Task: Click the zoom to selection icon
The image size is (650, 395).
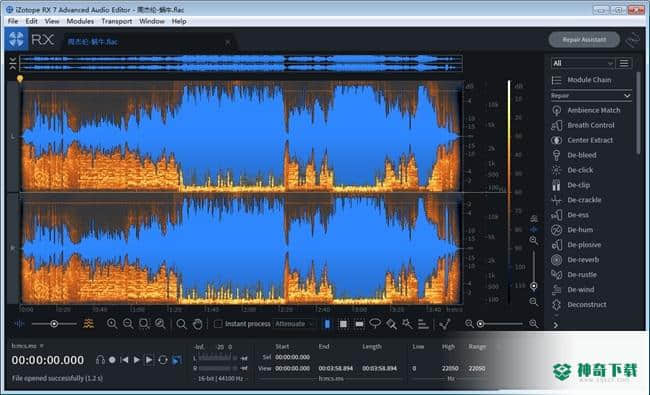Action: 144,324
